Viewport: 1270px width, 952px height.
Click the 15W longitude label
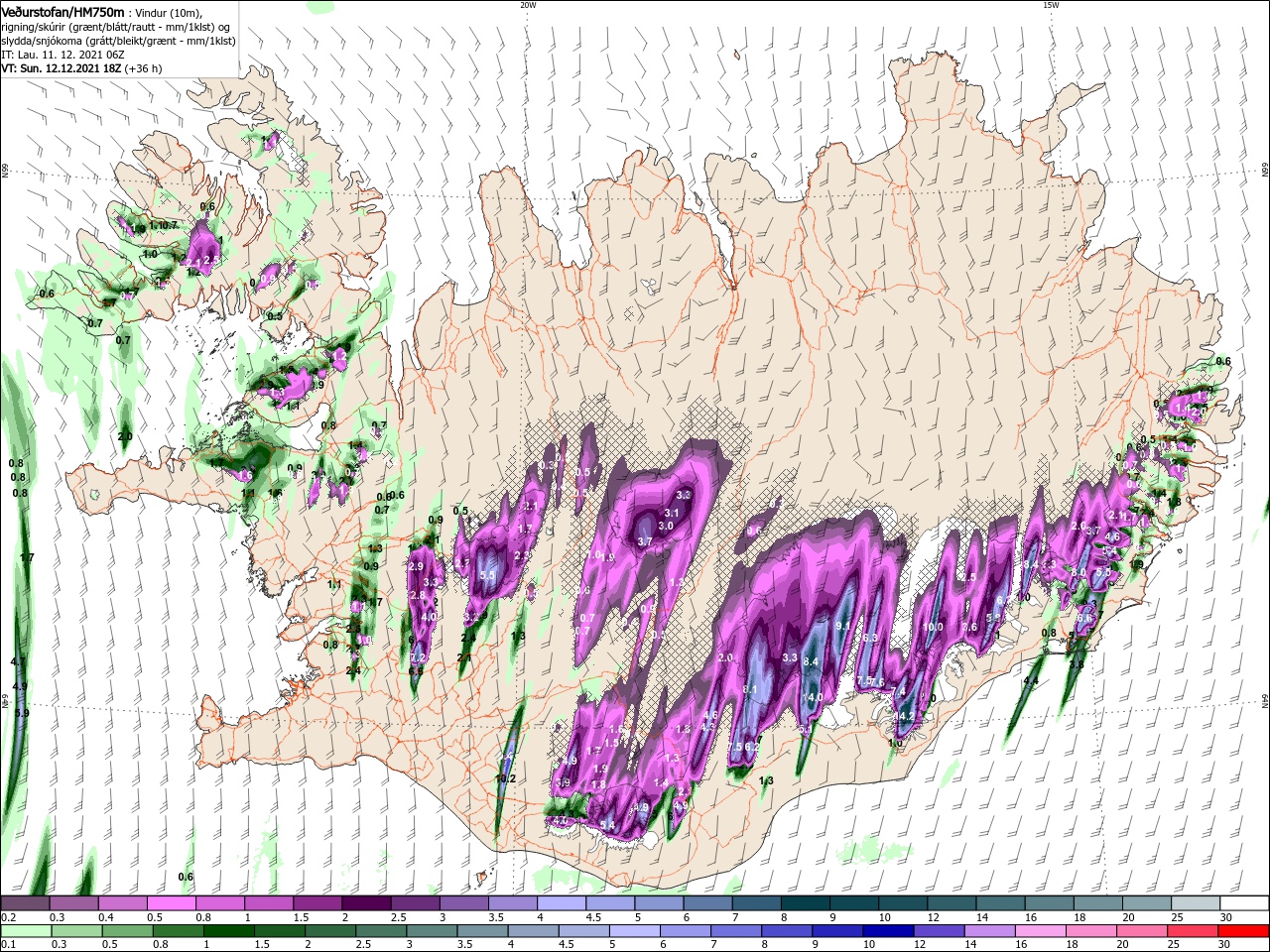coord(1051,5)
